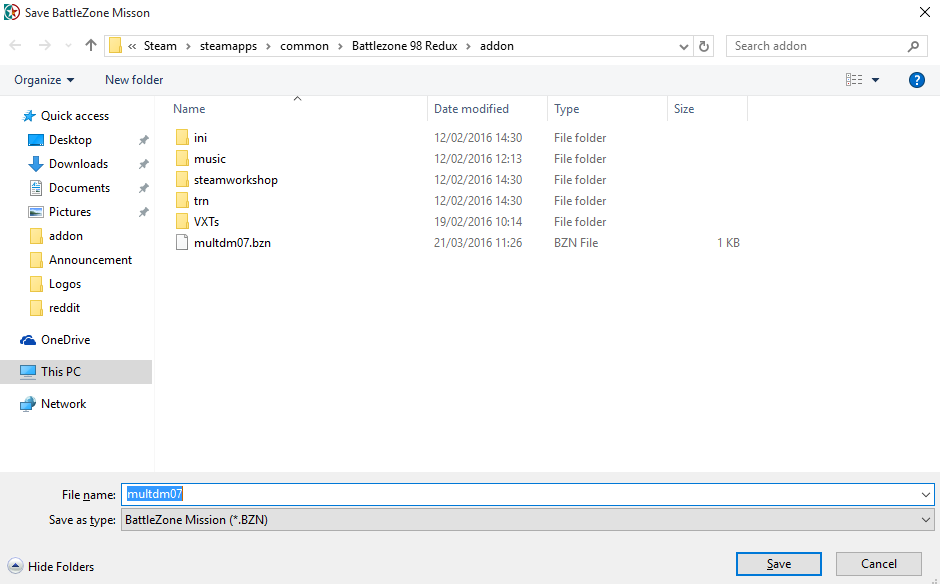
Task: Open reddit folder in sidebar
Action: (64, 308)
